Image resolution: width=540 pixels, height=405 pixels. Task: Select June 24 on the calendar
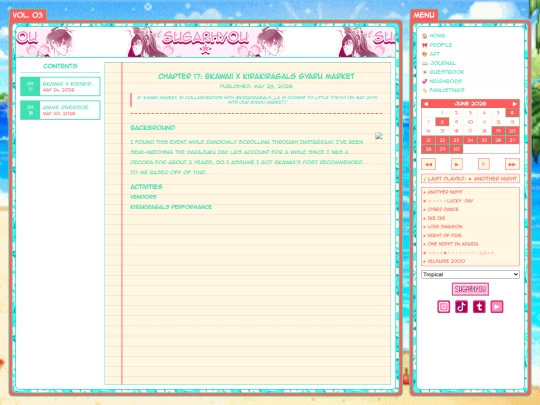coord(470,140)
